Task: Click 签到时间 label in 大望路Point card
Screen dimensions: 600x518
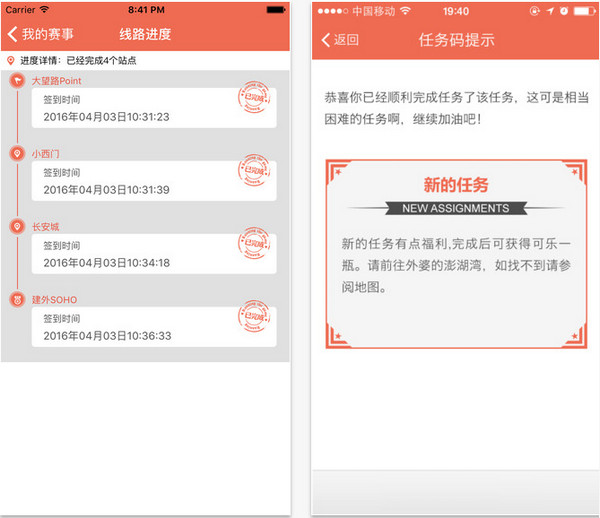Action: pyautogui.click(x=62, y=100)
